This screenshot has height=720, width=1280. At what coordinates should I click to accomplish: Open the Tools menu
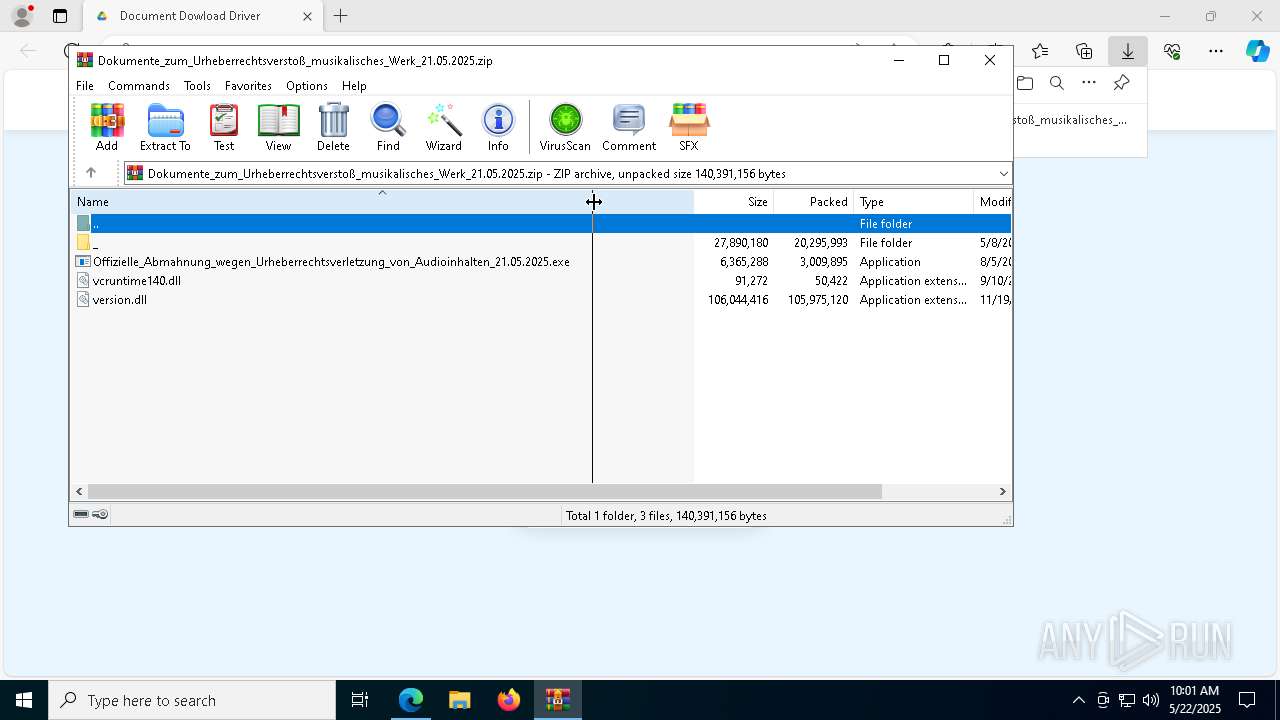[x=197, y=86]
